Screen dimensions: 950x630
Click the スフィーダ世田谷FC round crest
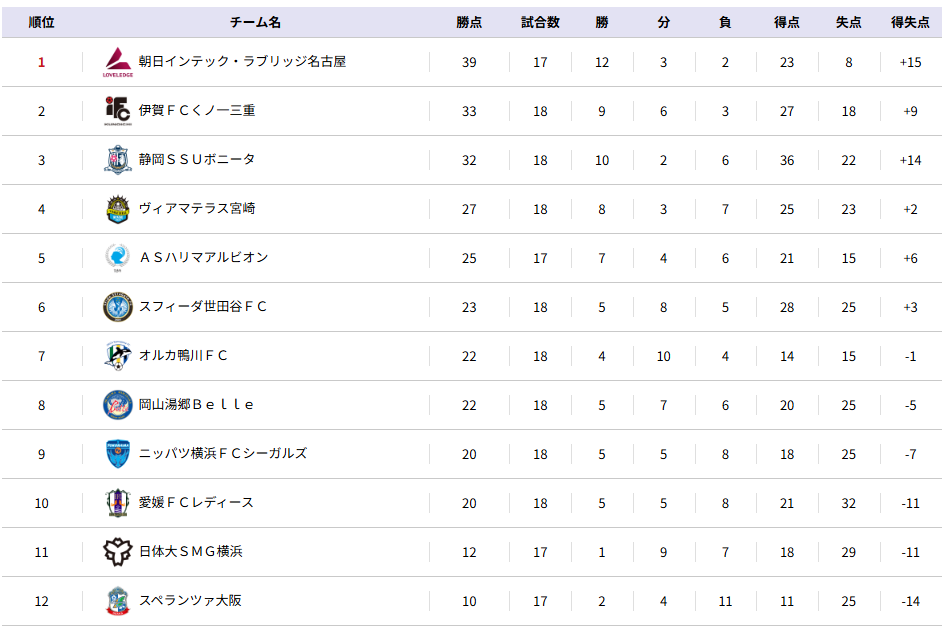[118, 307]
